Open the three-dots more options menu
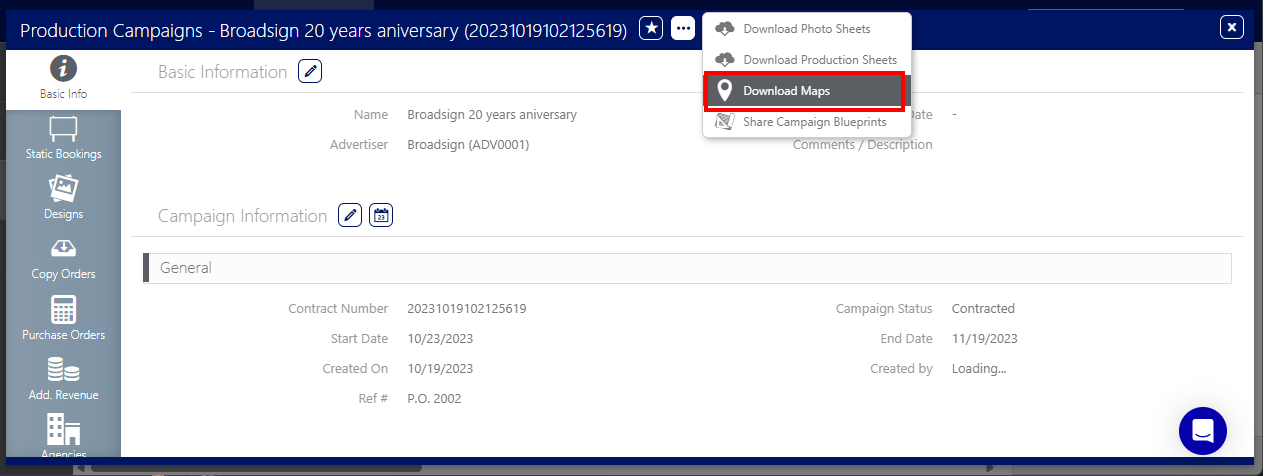Image resolution: width=1263 pixels, height=476 pixels. (x=683, y=29)
